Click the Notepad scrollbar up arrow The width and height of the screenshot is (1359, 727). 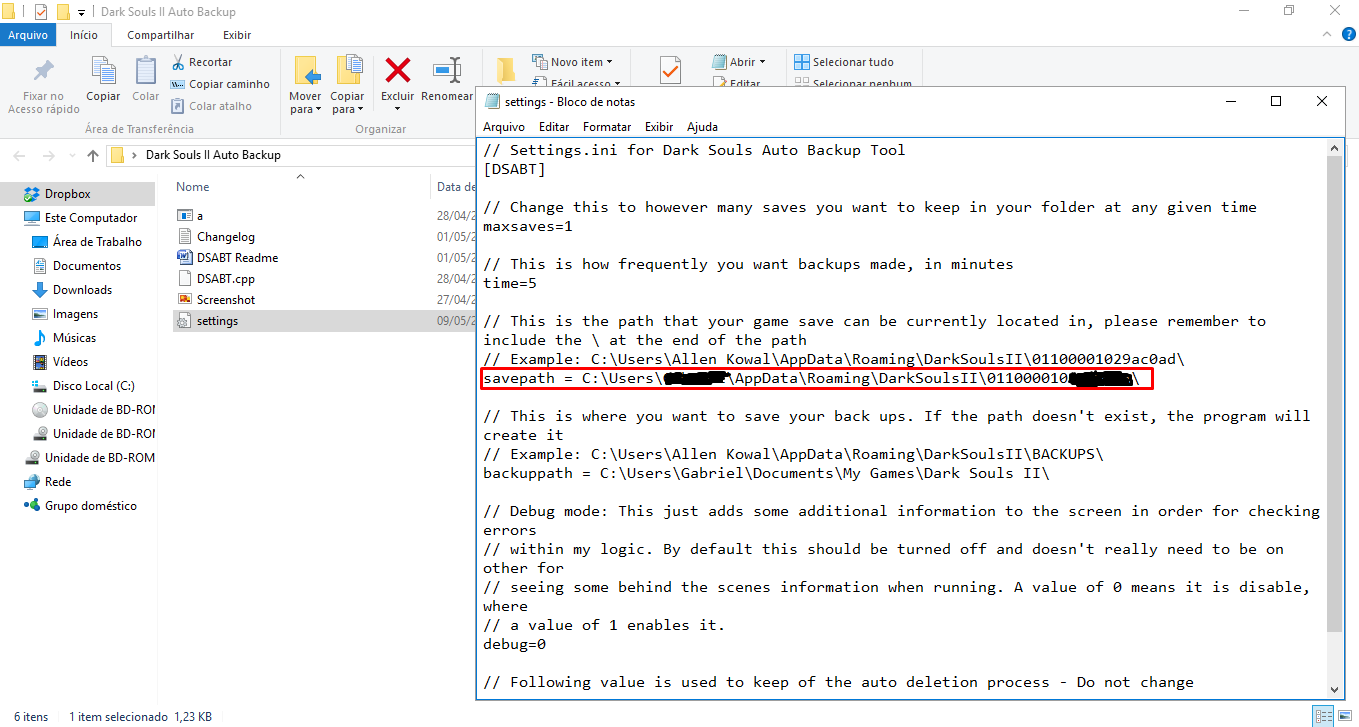(1335, 149)
